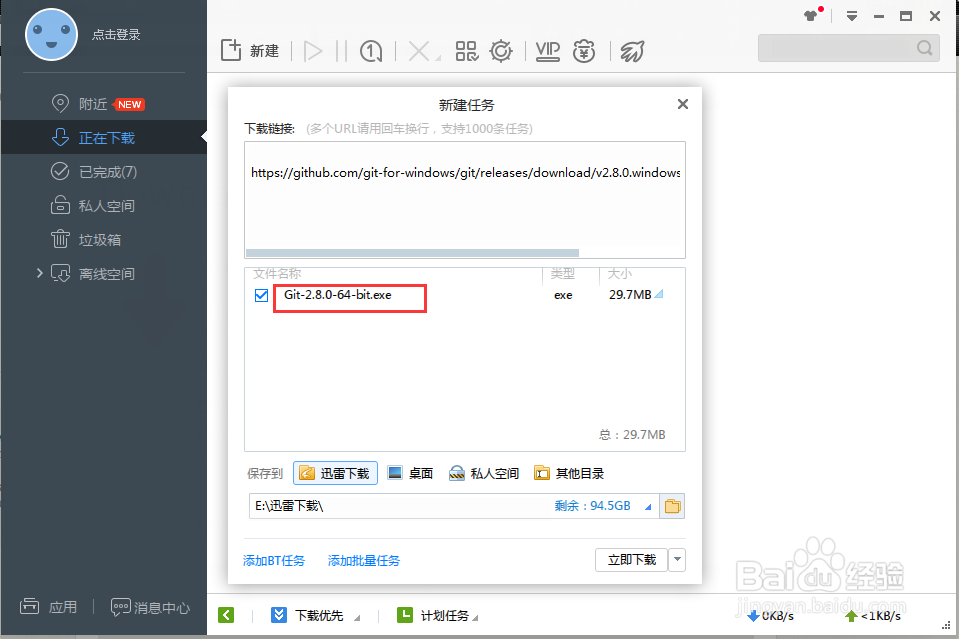
Task: Open the circled number one priority icon
Action: point(371,51)
